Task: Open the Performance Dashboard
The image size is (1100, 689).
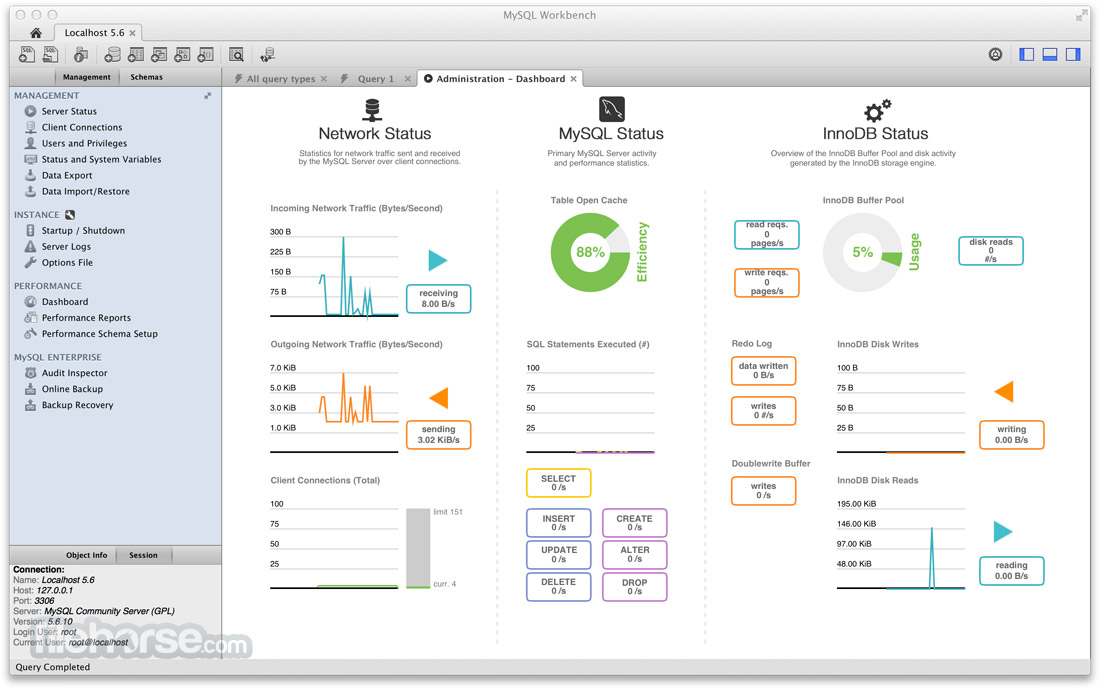Action: [x=65, y=302]
